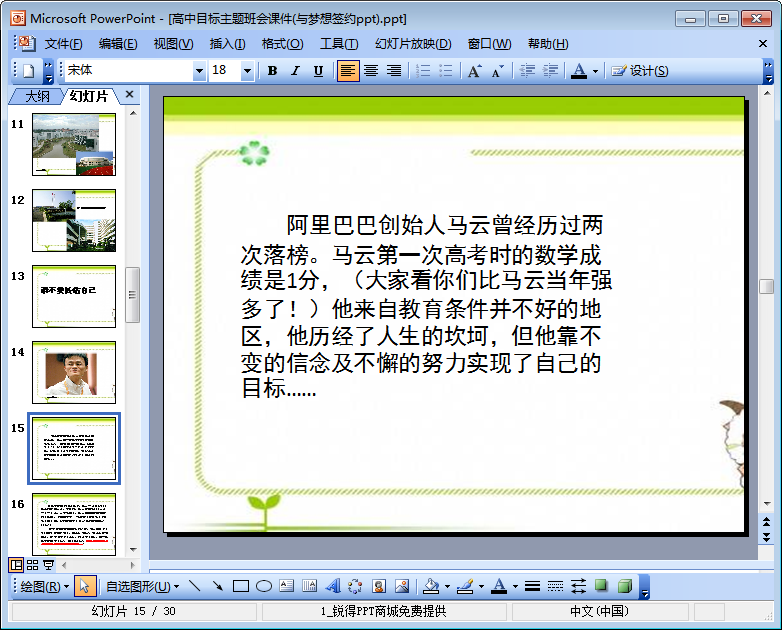Open the 幻灯片放映(D) menu
Image resolution: width=782 pixels, height=630 pixels.
click(x=413, y=44)
